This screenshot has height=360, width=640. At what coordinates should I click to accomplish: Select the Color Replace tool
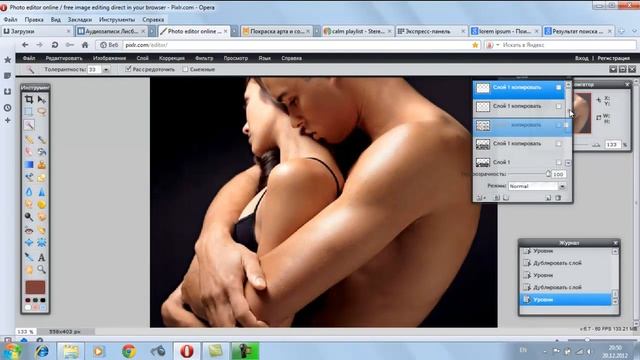point(29,178)
